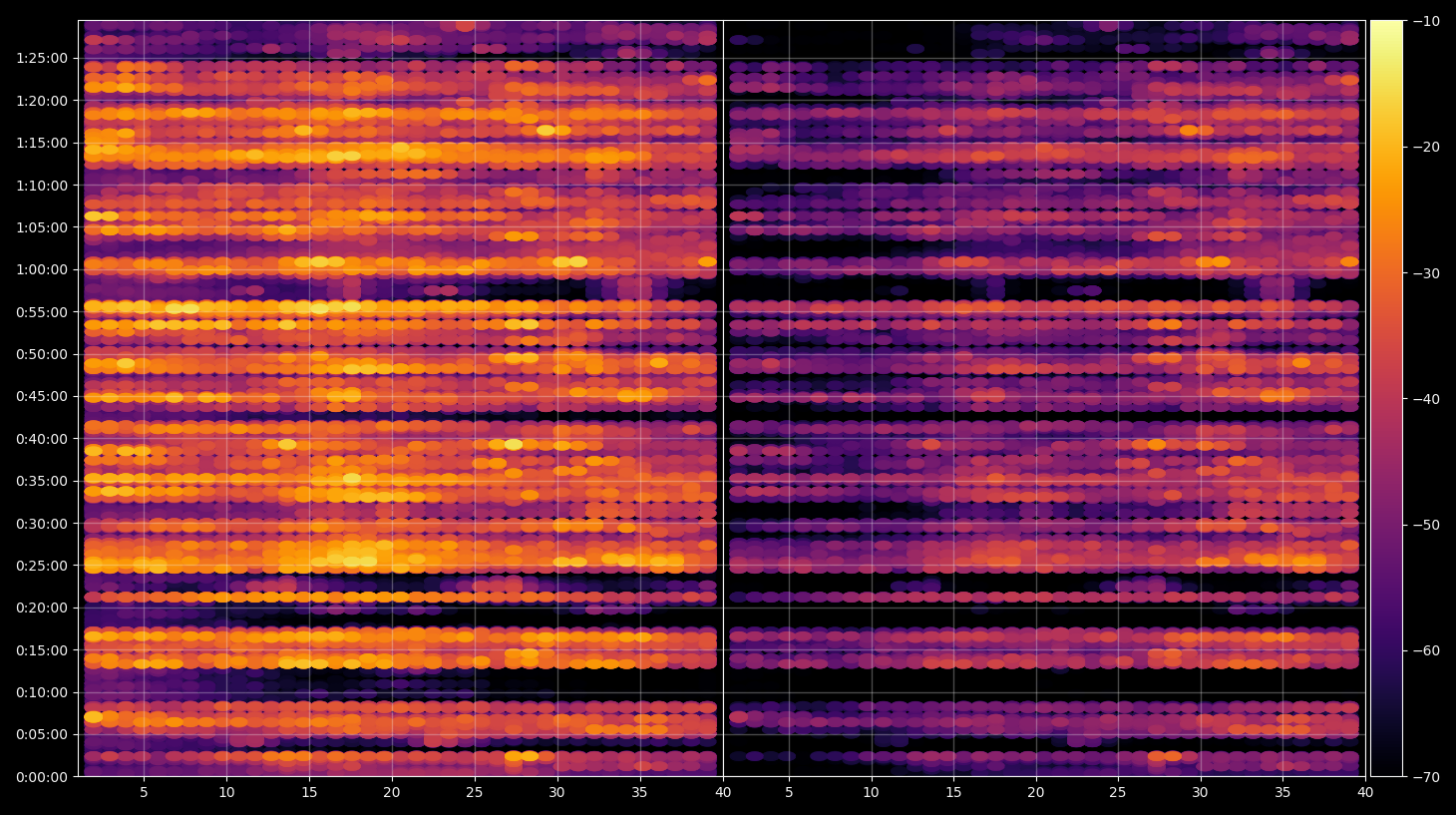Image resolution: width=1456 pixels, height=815 pixels.
Task: Click x-axis label 25 under right heatmap
Action: (x=1118, y=793)
